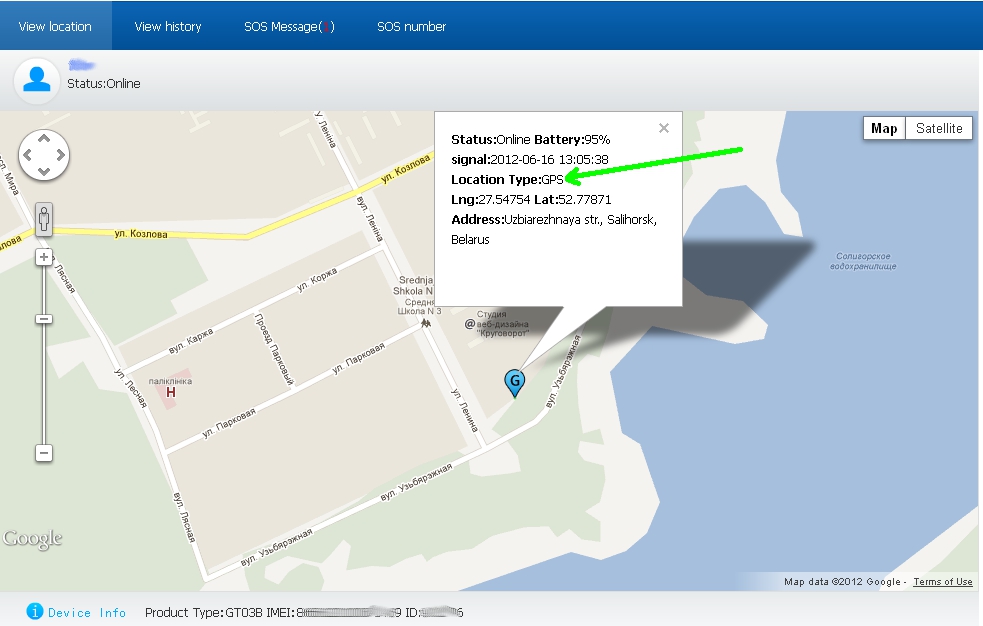Image resolution: width=983 pixels, height=626 pixels.
Task: Close the location info popup
Action: pos(663,128)
